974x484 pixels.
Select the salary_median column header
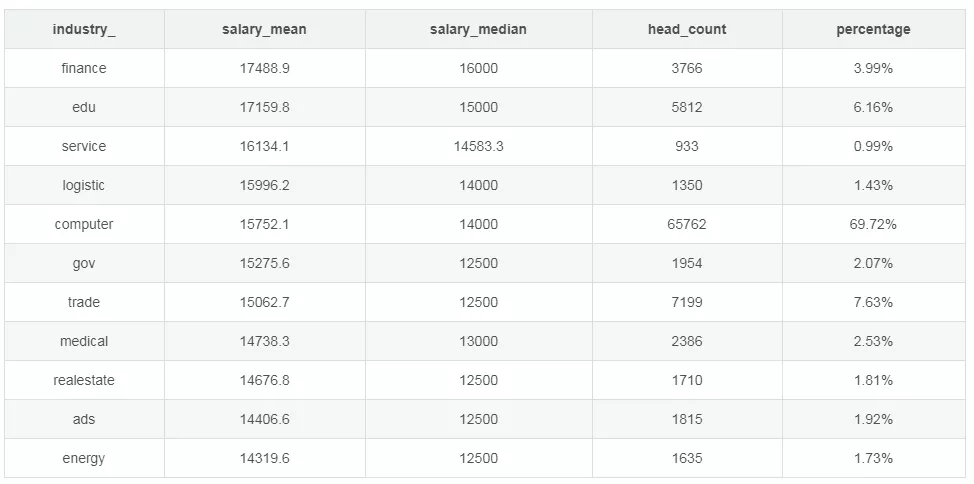(x=478, y=29)
